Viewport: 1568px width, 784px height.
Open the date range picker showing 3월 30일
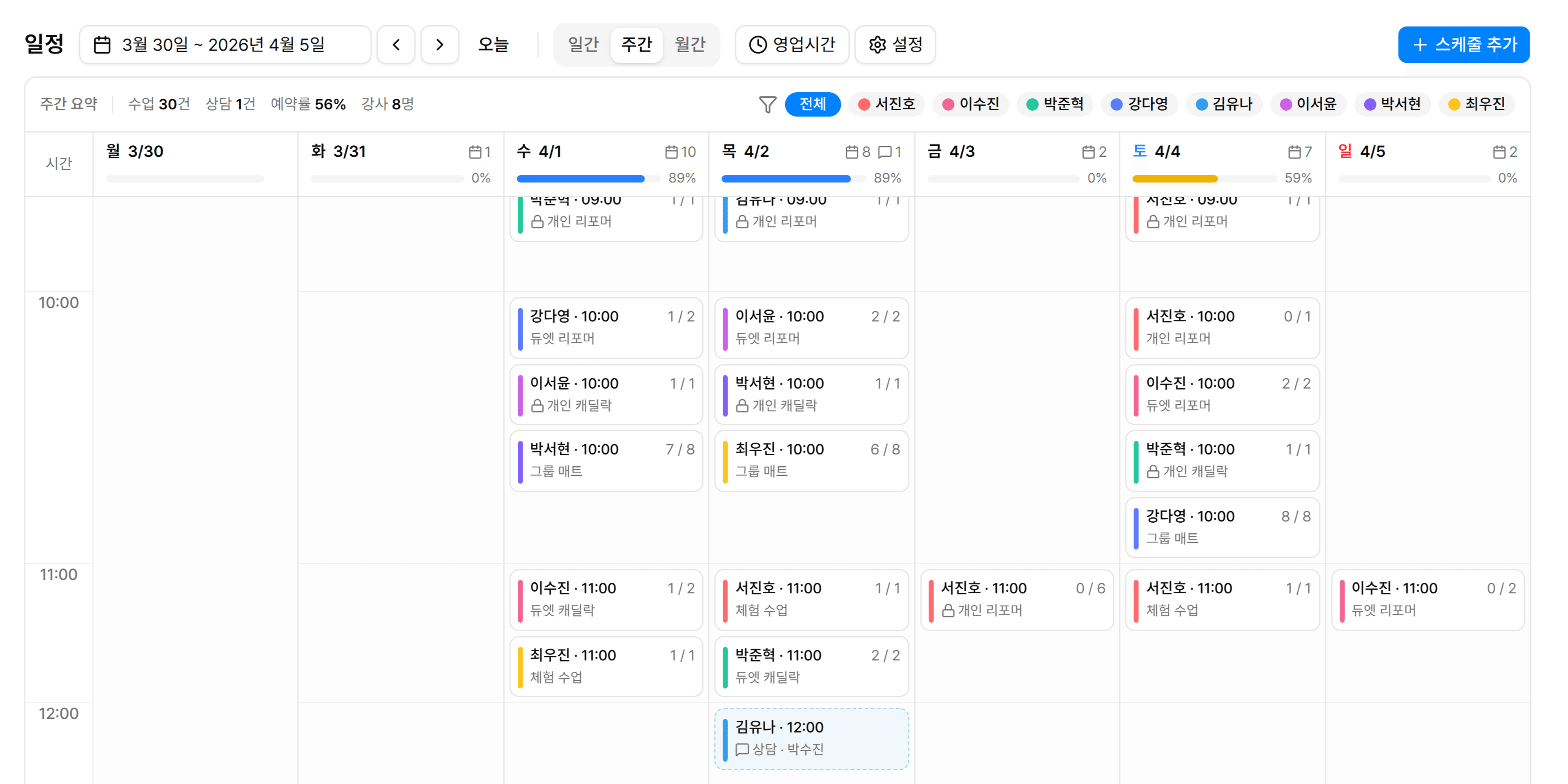point(225,44)
